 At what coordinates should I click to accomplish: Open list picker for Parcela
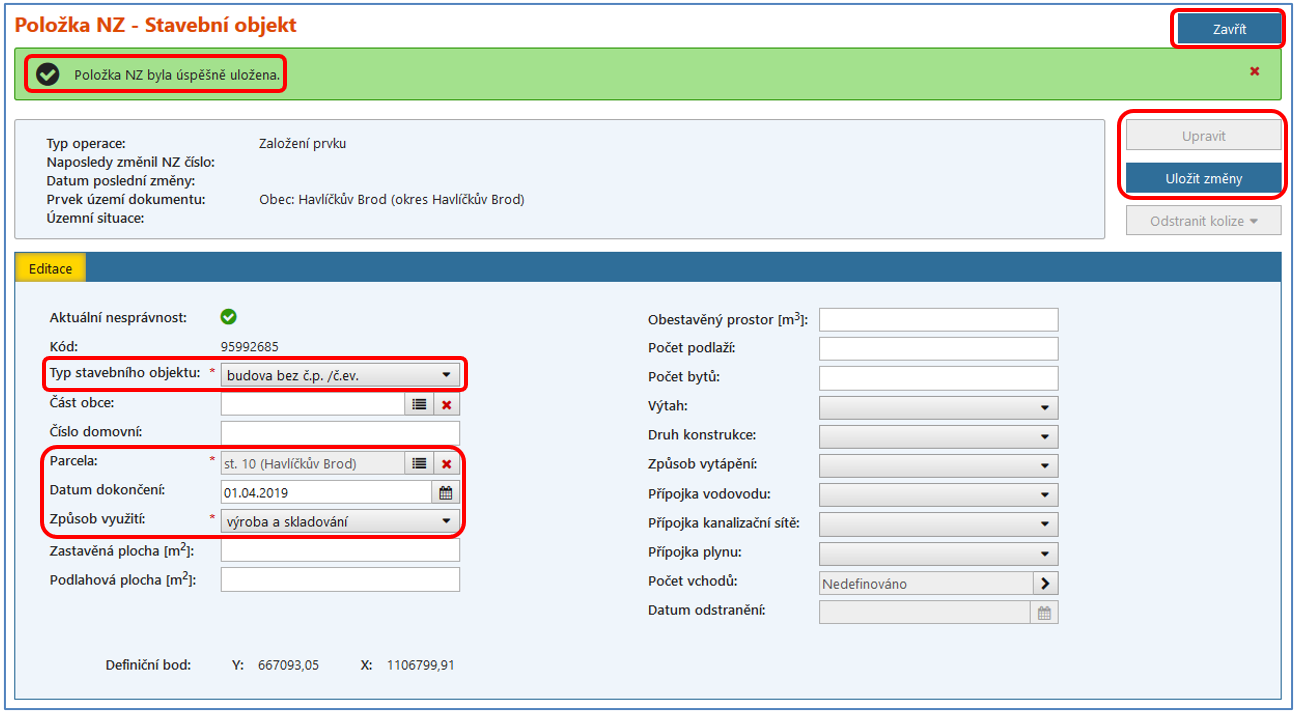(419, 463)
